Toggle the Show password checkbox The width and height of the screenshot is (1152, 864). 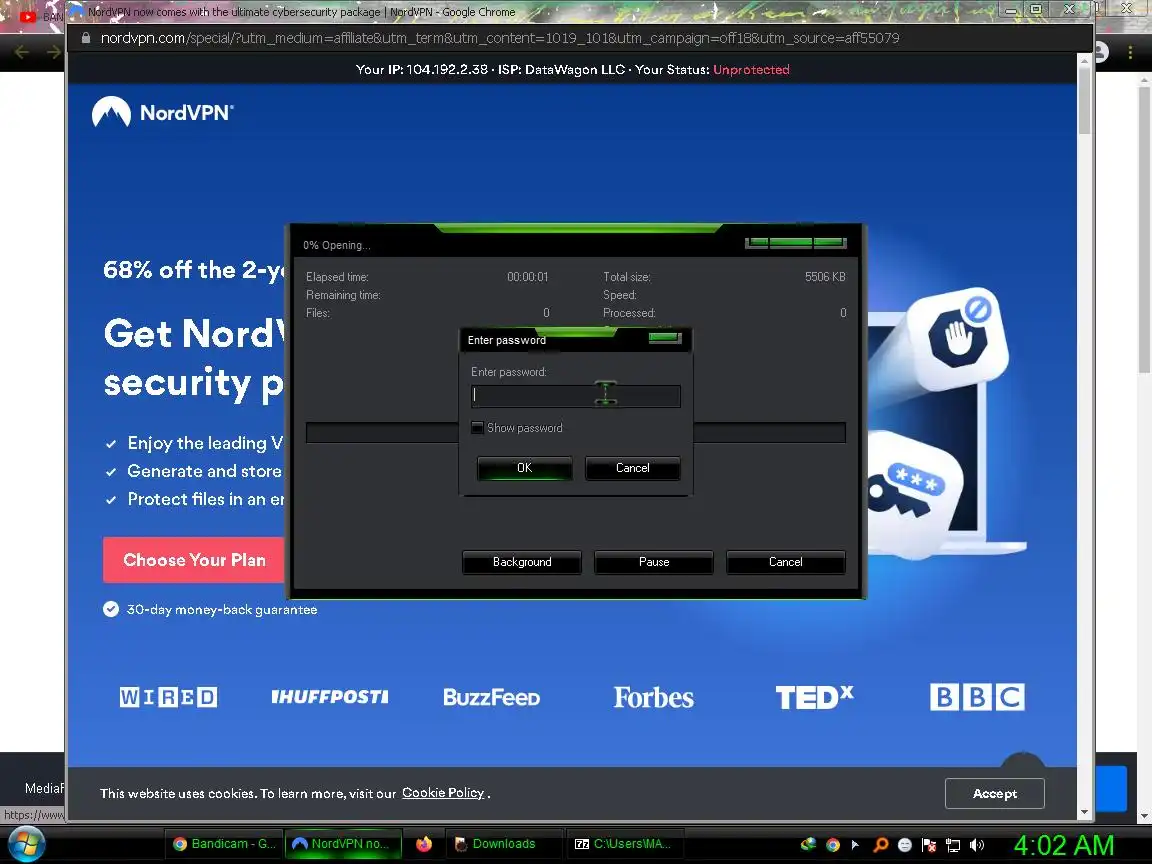pyautogui.click(x=478, y=428)
